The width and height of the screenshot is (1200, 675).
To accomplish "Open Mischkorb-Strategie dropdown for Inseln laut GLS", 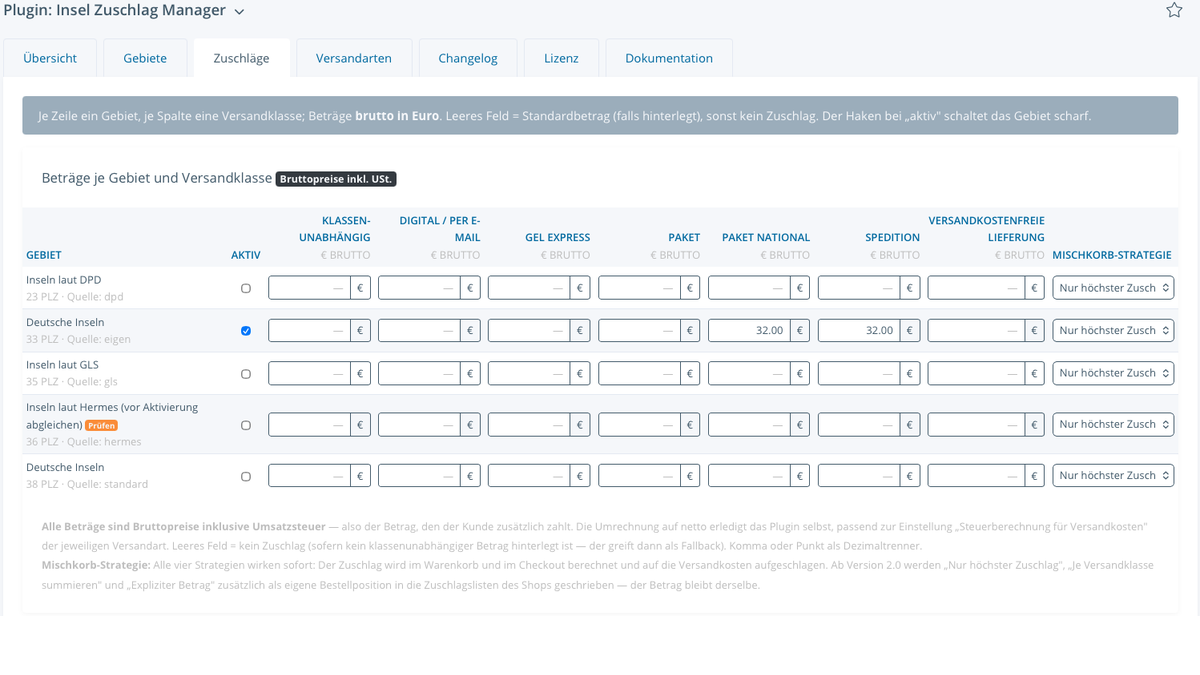I will point(1113,373).
